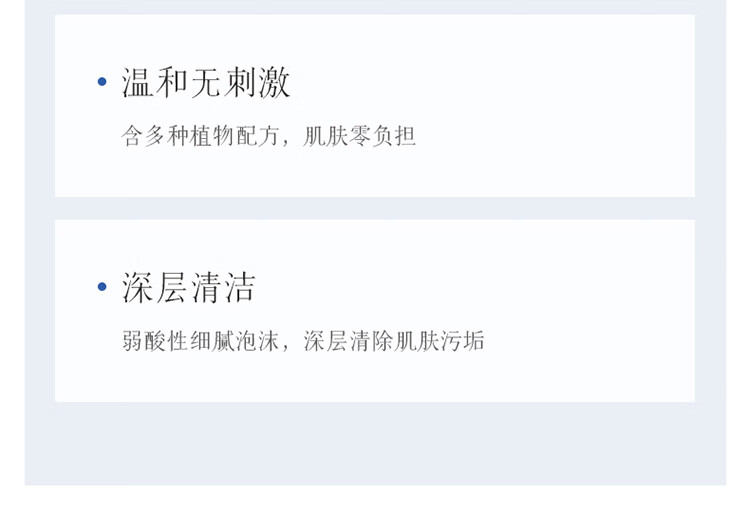Screen dimensions: 750x530
Task: Click the 温 character in the first heading
Action: [x=138, y=83]
